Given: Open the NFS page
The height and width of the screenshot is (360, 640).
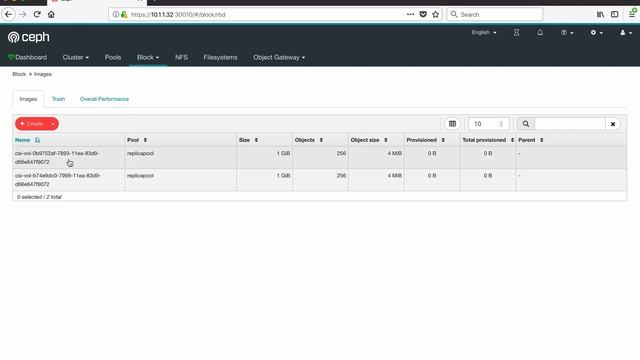Looking at the screenshot, I should [181, 58].
